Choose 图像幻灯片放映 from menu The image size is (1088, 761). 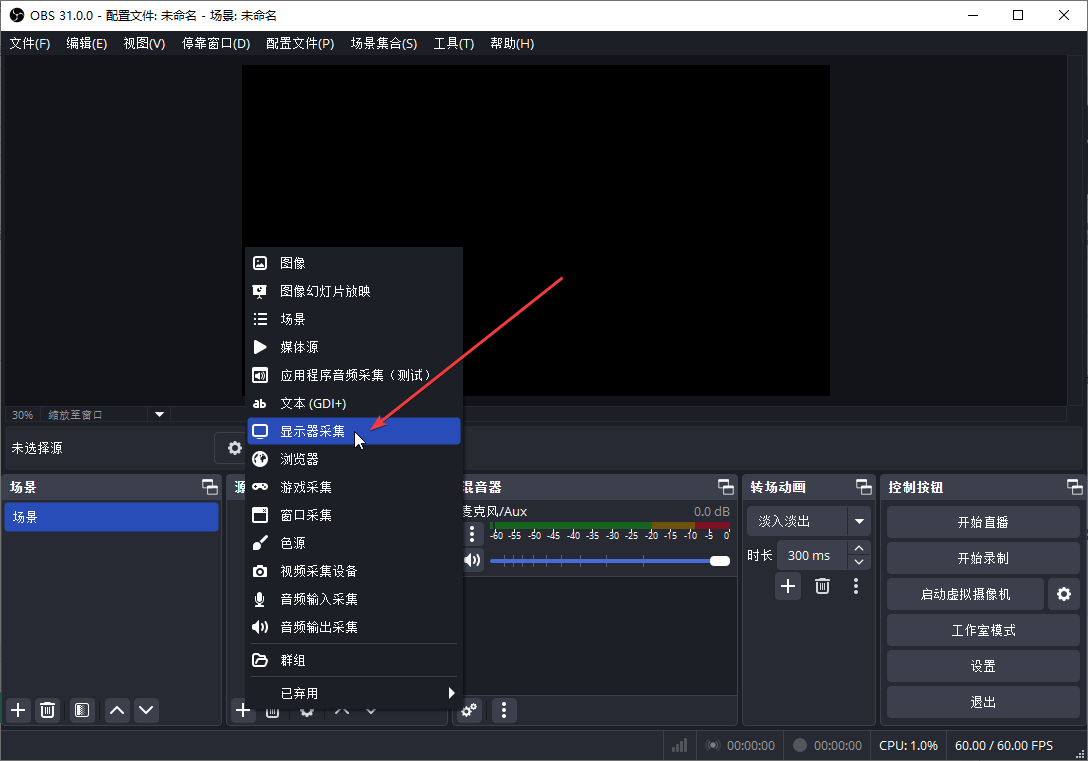pyautogui.click(x=354, y=291)
